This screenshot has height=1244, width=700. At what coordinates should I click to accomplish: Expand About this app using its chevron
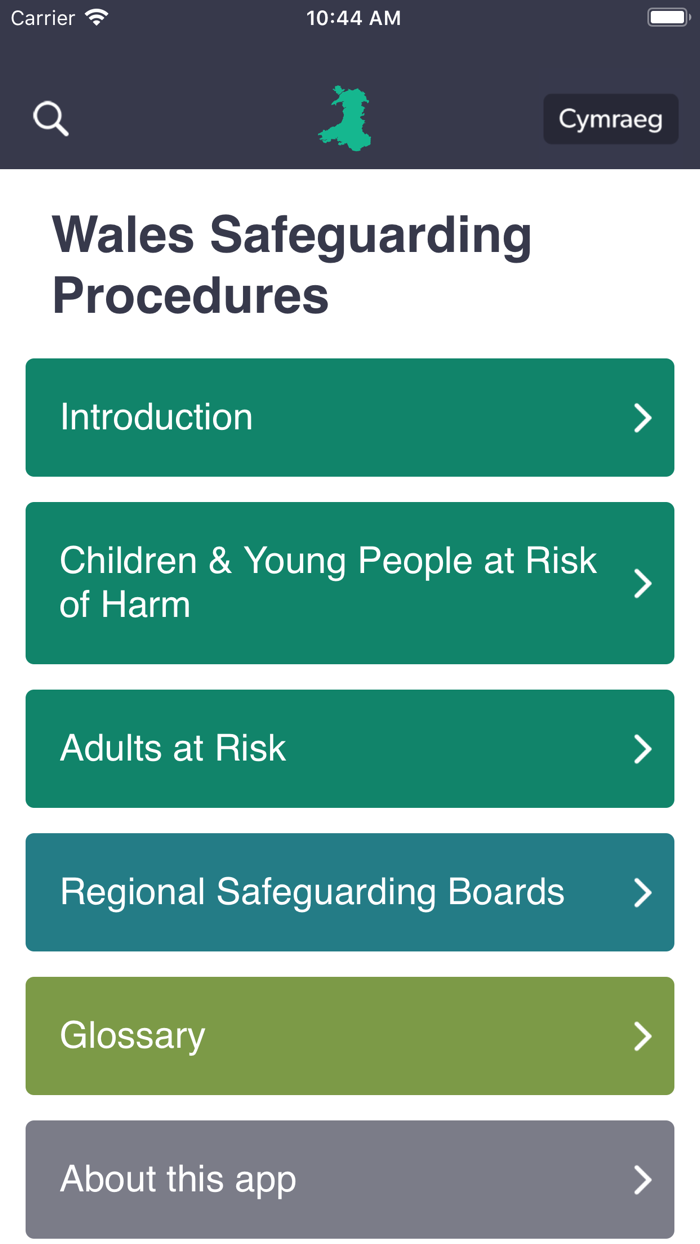(x=643, y=1180)
